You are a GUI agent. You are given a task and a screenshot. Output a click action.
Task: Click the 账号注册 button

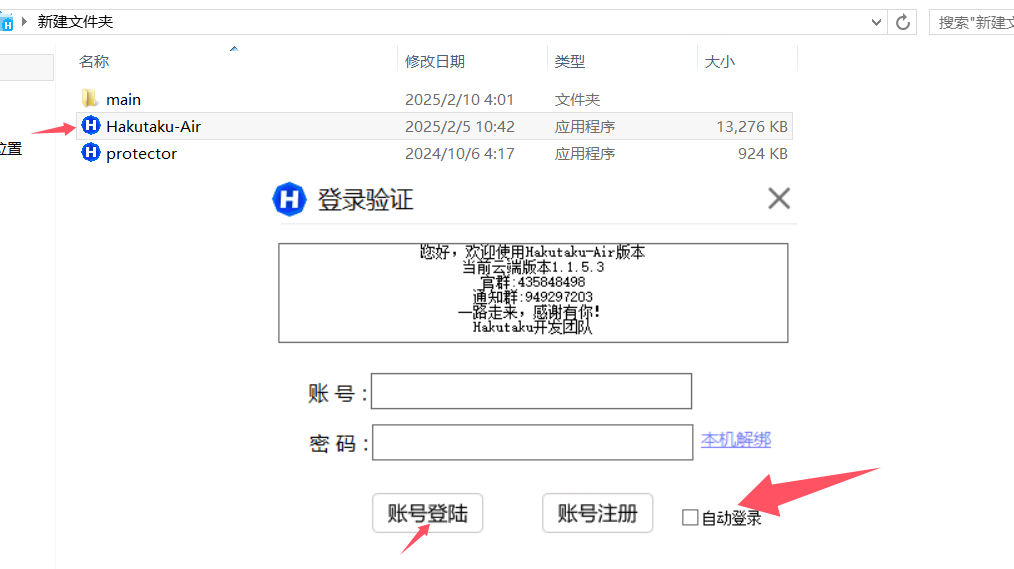click(x=598, y=513)
